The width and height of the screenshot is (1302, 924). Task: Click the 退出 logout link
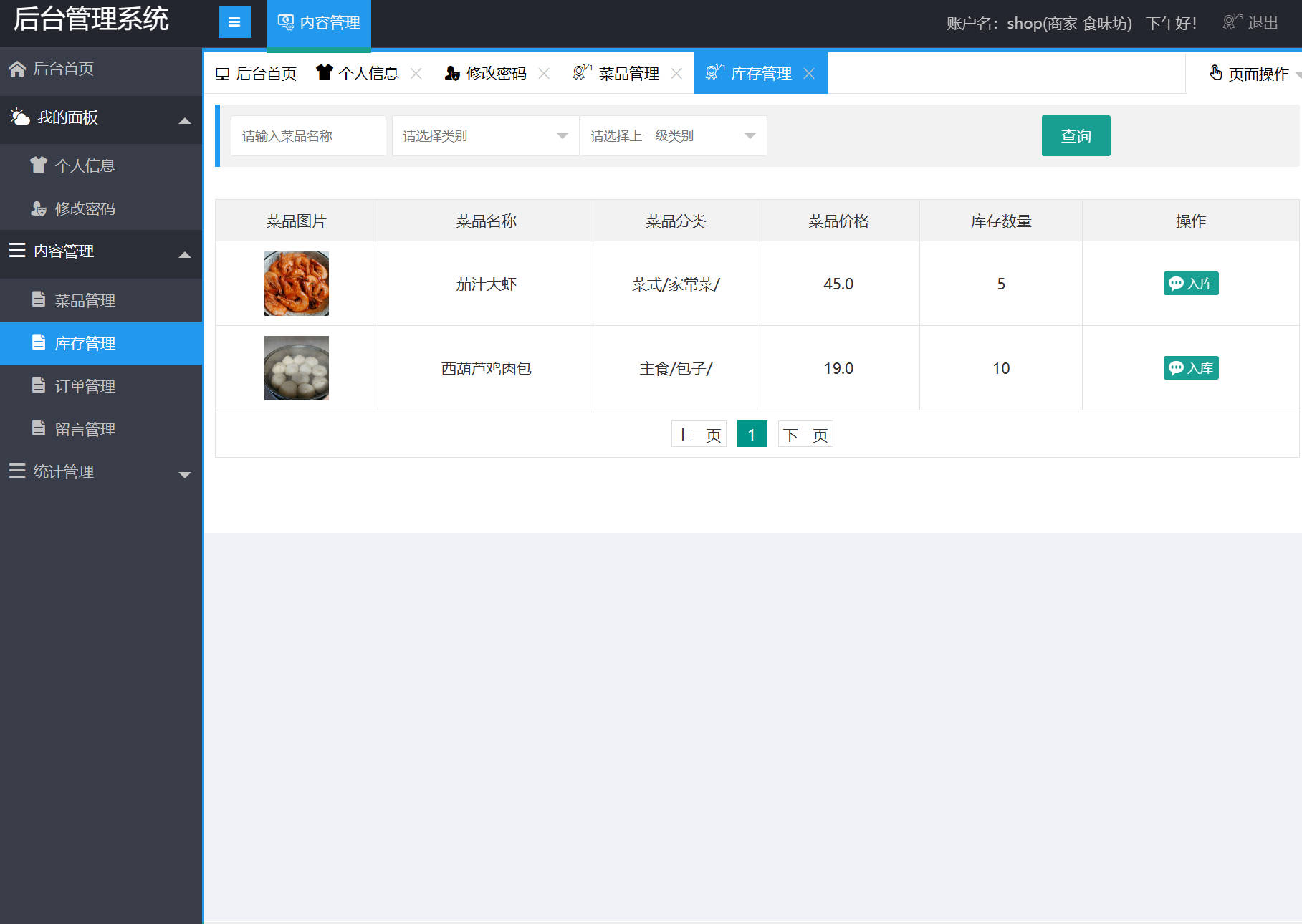[1263, 22]
